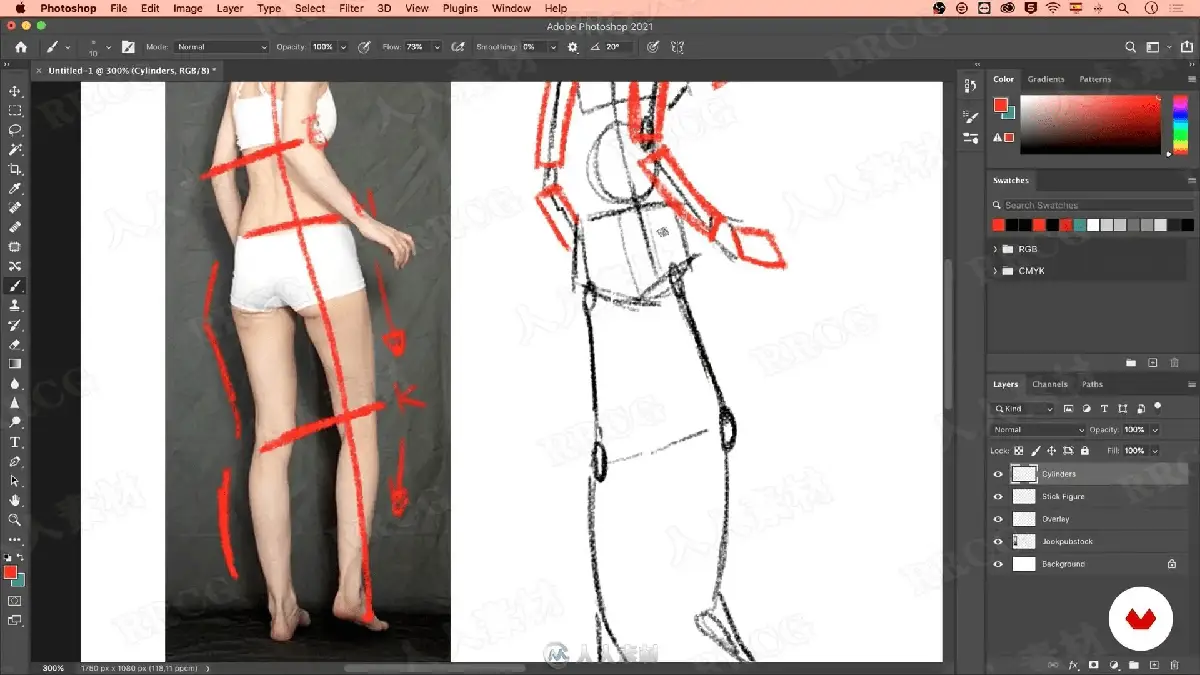The image size is (1200, 675).
Task: Open the Filter menu
Action: click(x=351, y=8)
